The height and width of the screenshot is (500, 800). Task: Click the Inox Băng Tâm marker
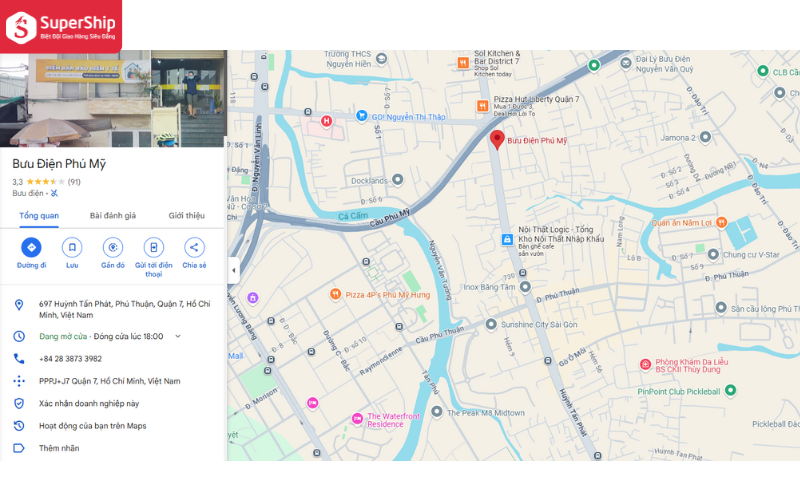tap(525, 287)
